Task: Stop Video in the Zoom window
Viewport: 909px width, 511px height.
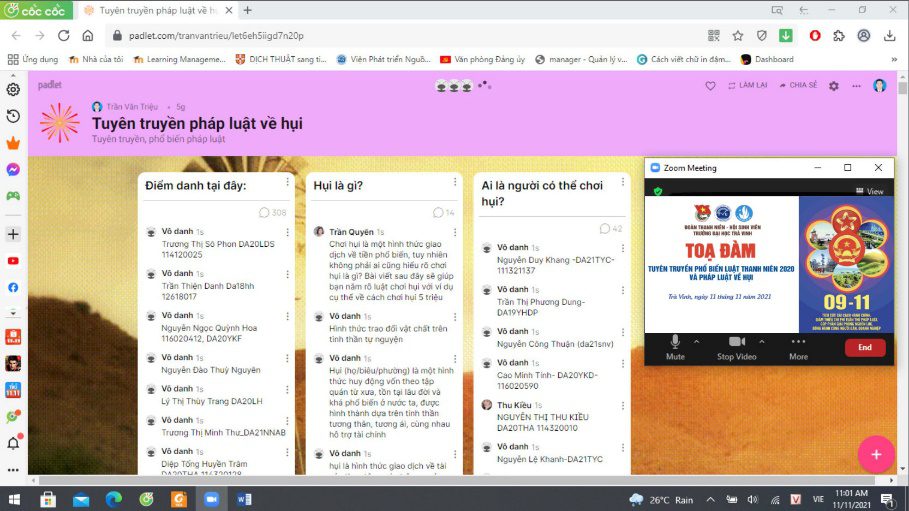Action: click(x=738, y=346)
